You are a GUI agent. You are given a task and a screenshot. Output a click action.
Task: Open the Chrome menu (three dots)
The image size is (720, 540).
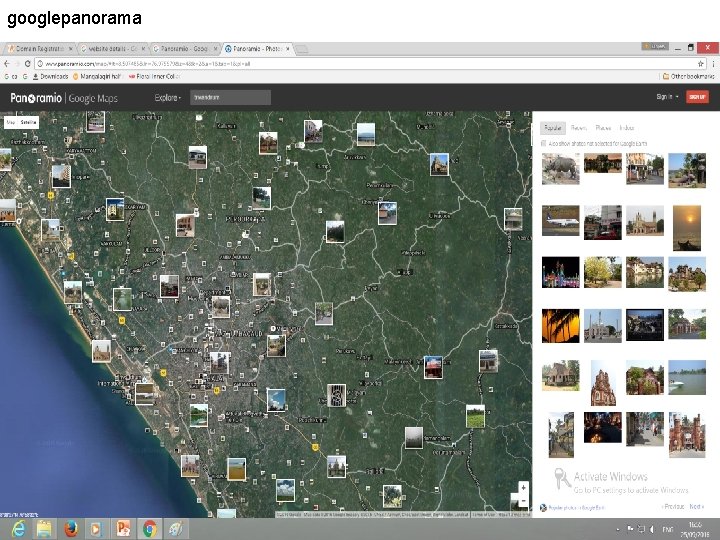[x=713, y=63]
